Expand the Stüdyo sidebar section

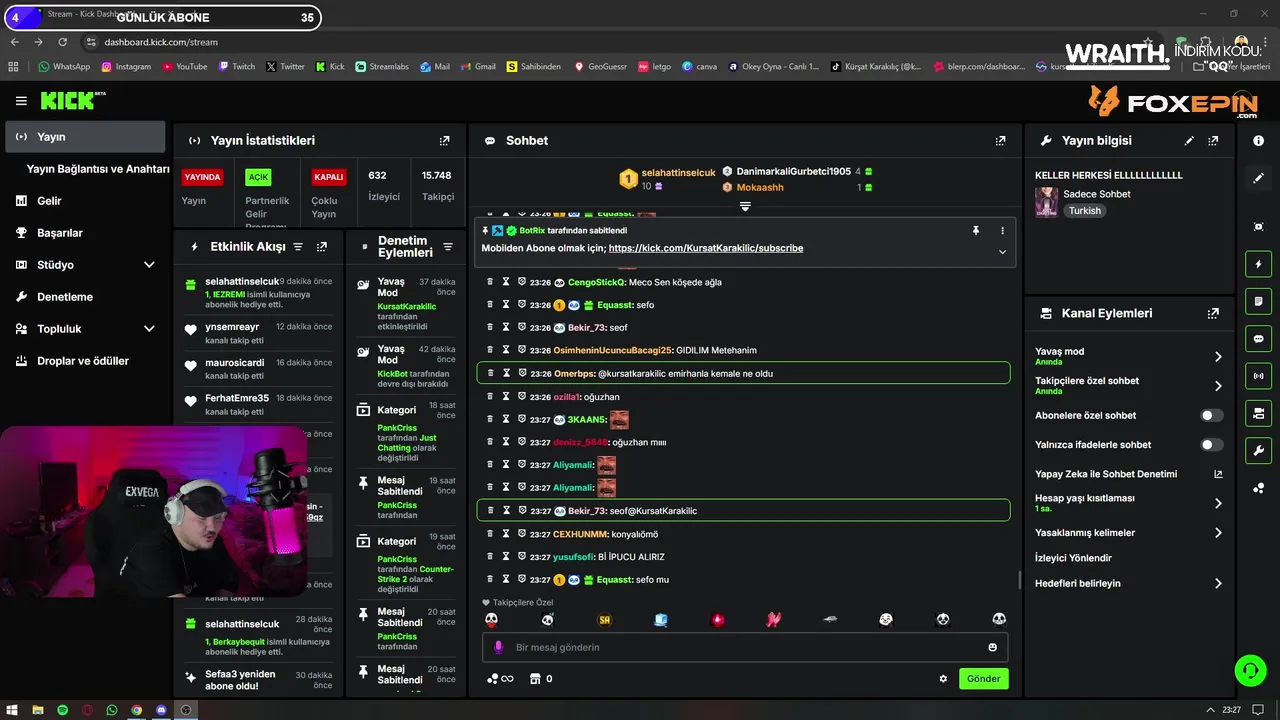pos(149,265)
